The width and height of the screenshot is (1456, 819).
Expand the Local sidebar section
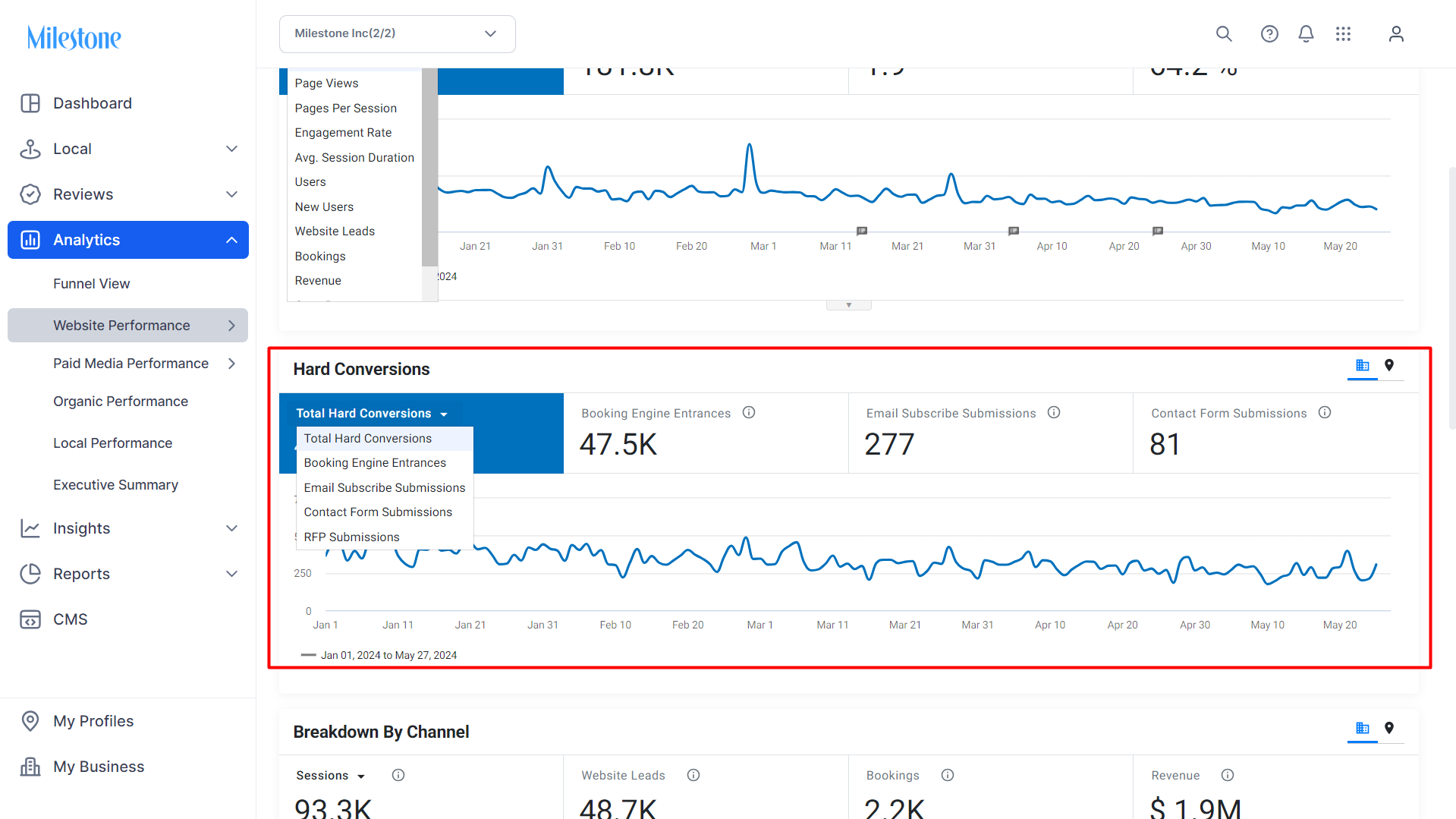click(x=232, y=149)
